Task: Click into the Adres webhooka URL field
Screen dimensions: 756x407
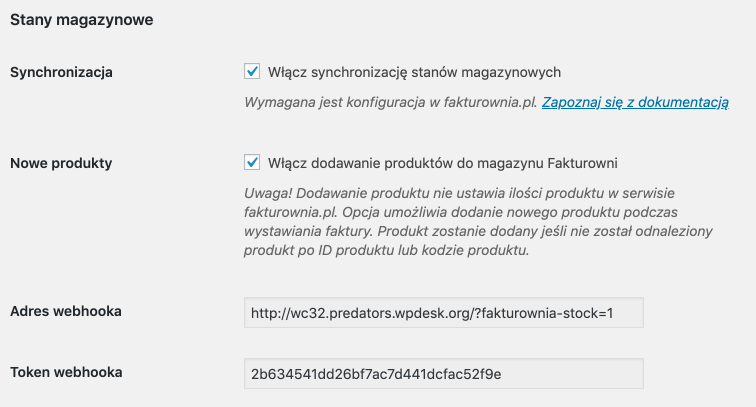Action: pos(443,313)
